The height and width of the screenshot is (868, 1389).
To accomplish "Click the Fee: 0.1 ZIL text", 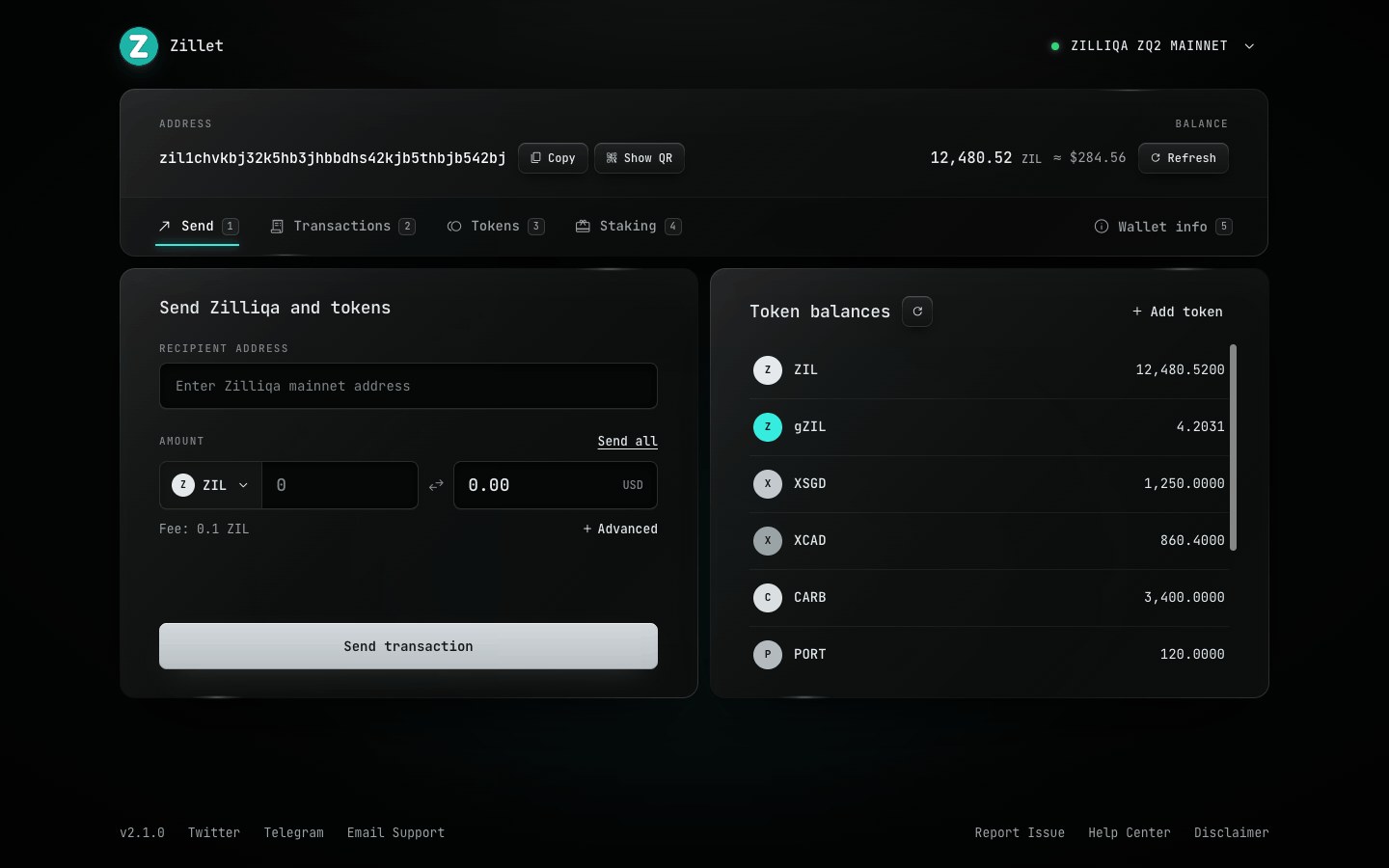I will 204,529.
